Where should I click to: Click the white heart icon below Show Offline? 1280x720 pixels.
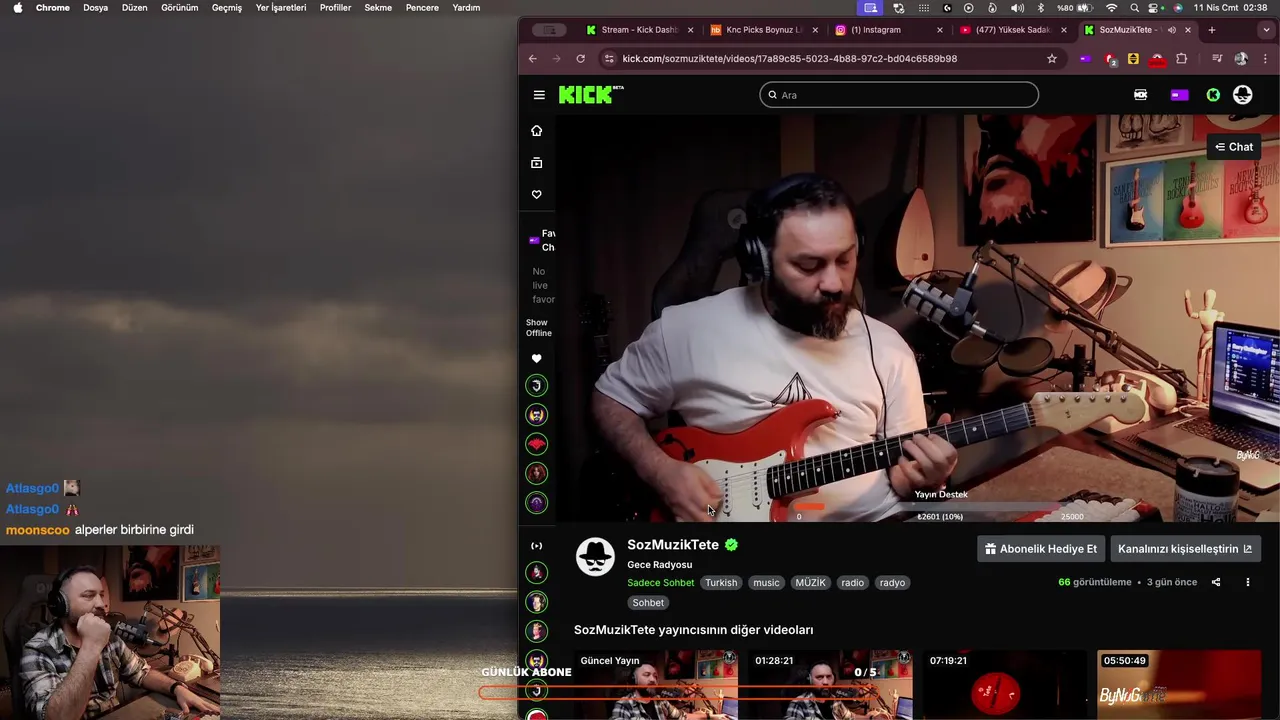tap(537, 359)
